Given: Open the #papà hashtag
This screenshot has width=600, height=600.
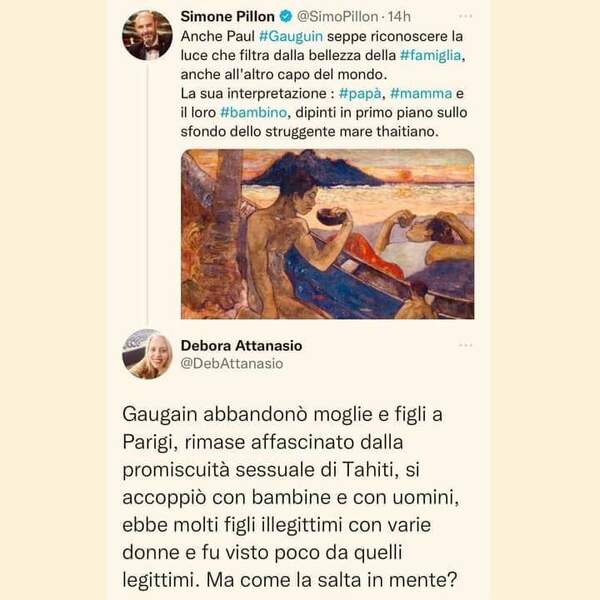Looking at the screenshot, I should 360,94.
